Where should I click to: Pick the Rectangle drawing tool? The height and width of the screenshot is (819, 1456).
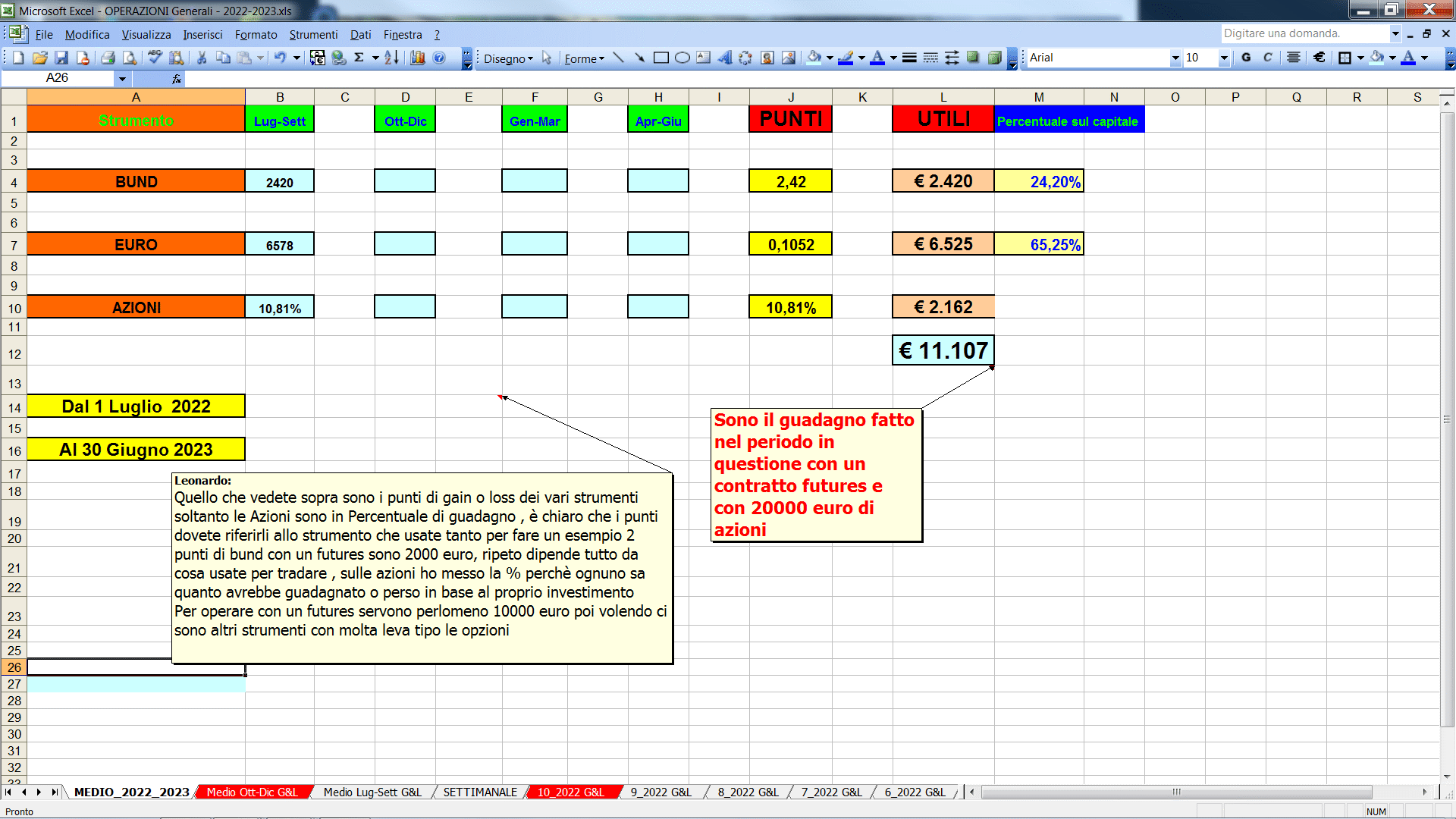click(x=661, y=58)
